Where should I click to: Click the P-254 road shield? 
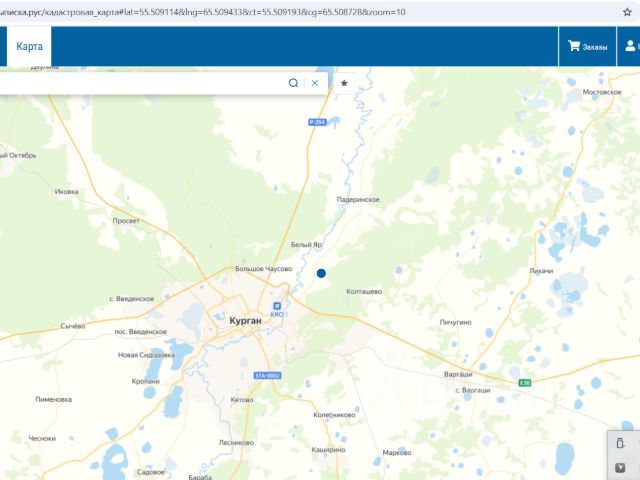pos(317,122)
